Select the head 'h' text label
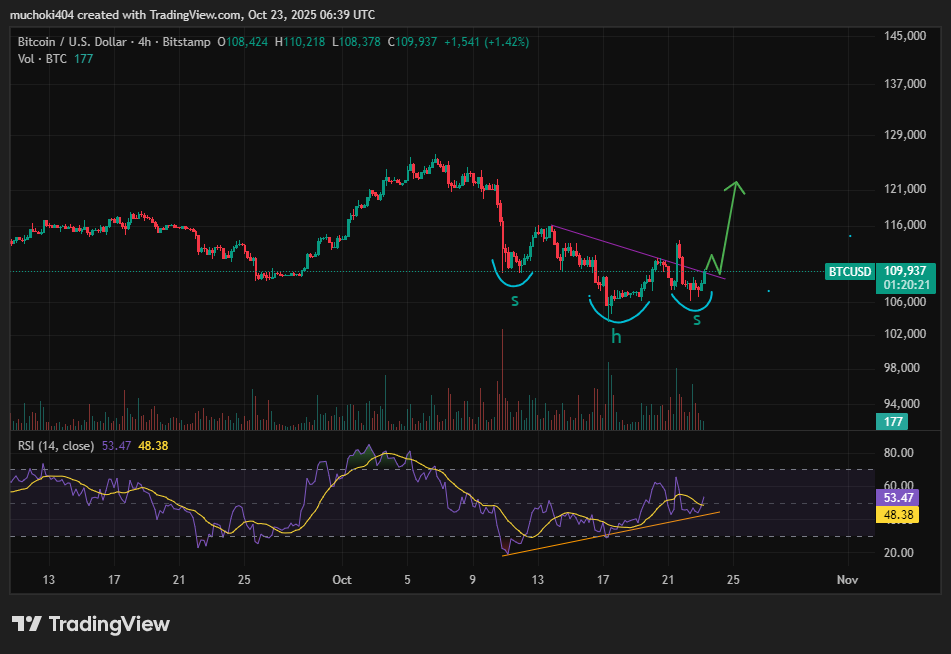 pyautogui.click(x=617, y=337)
